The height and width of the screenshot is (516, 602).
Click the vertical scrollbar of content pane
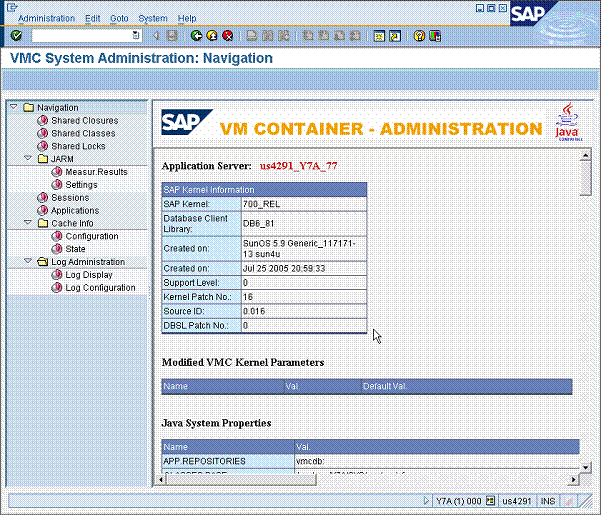[x=586, y=300]
